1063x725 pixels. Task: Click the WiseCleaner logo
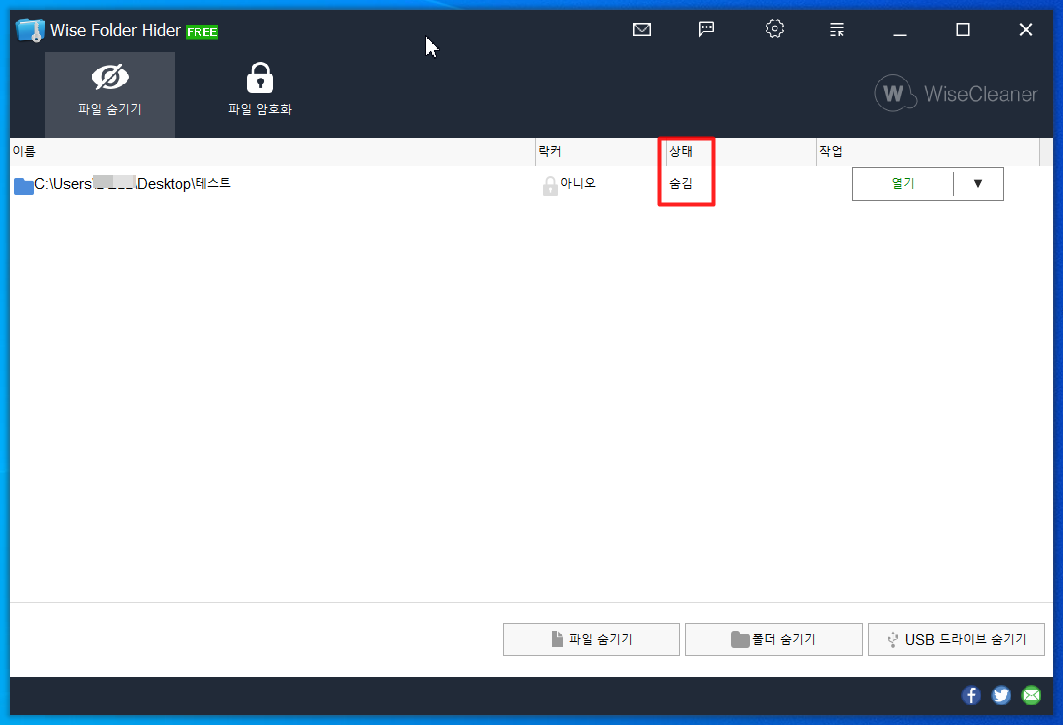pos(955,93)
